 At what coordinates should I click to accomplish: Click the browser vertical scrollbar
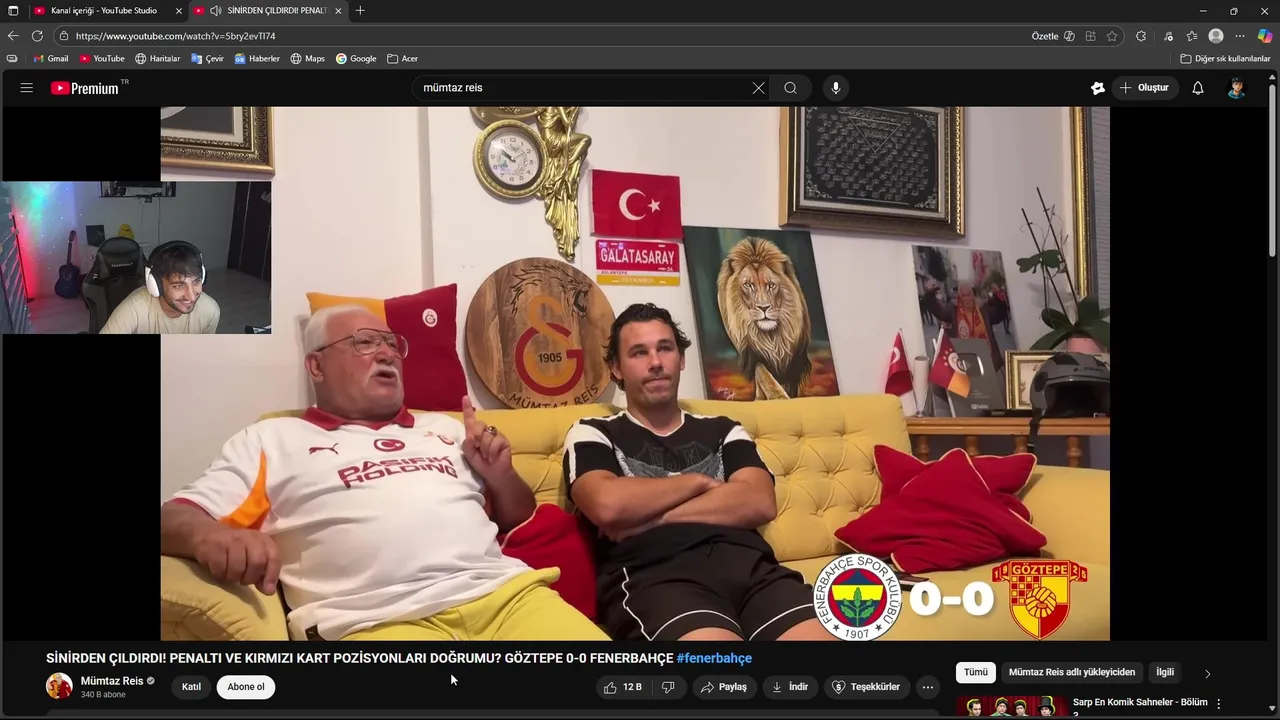1274,170
